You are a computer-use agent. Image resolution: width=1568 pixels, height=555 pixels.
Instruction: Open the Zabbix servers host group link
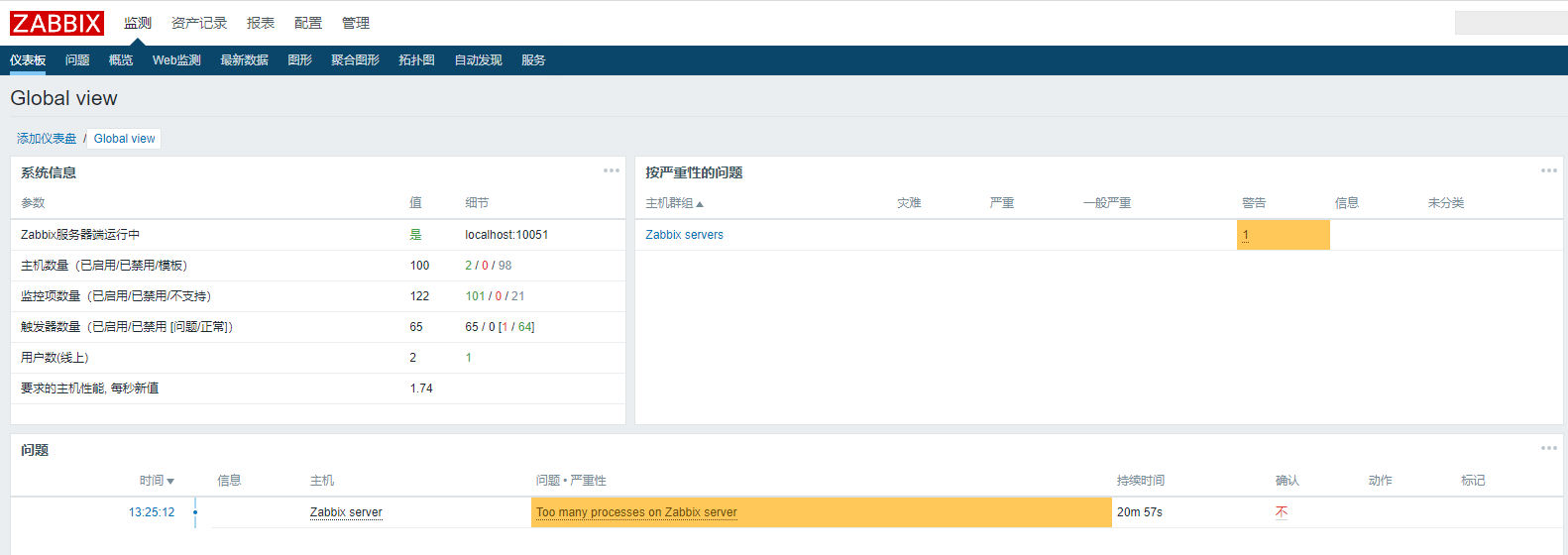pyautogui.click(x=684, y=235)
